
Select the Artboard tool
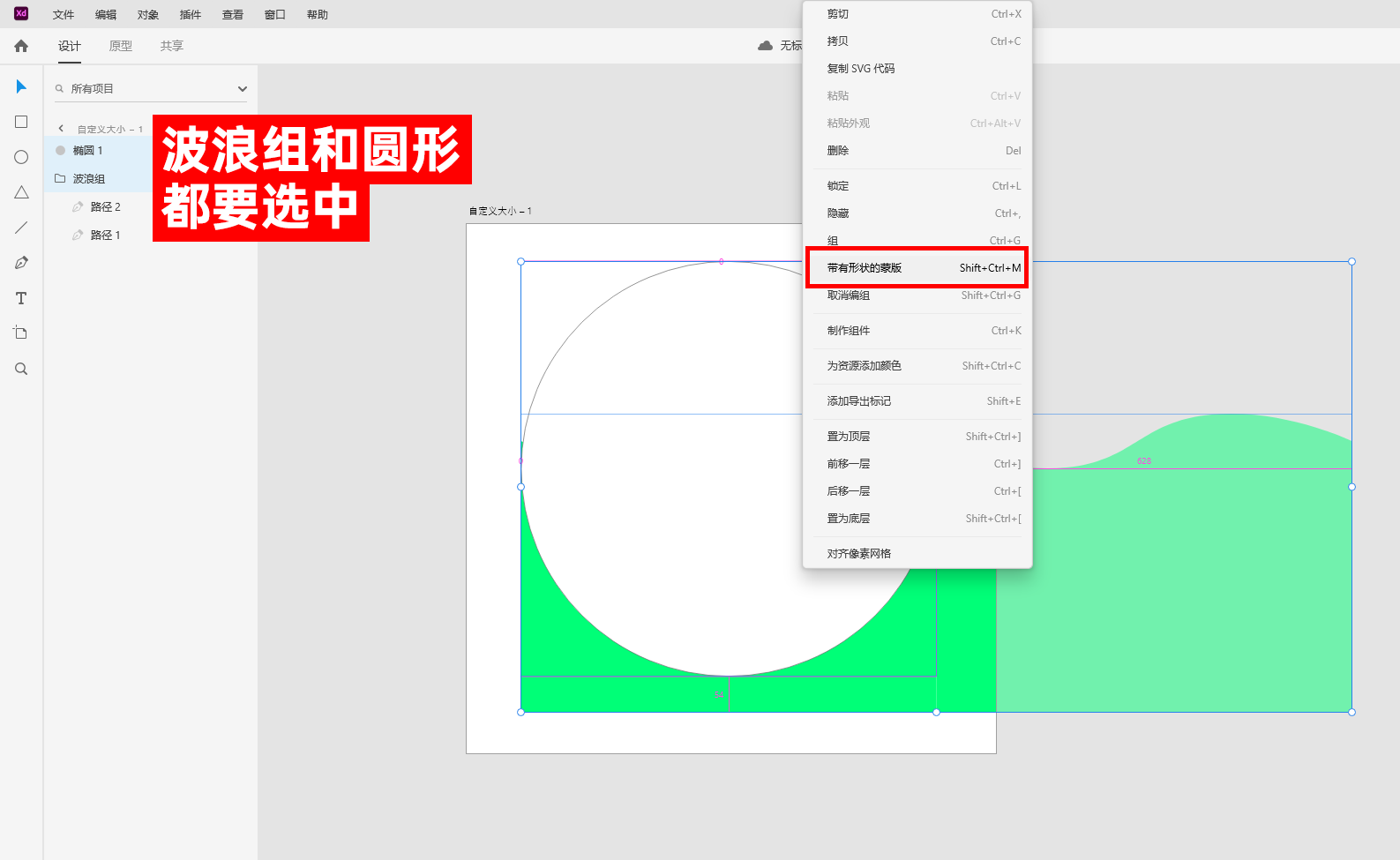pyautogui.click(x=21, y=333)
